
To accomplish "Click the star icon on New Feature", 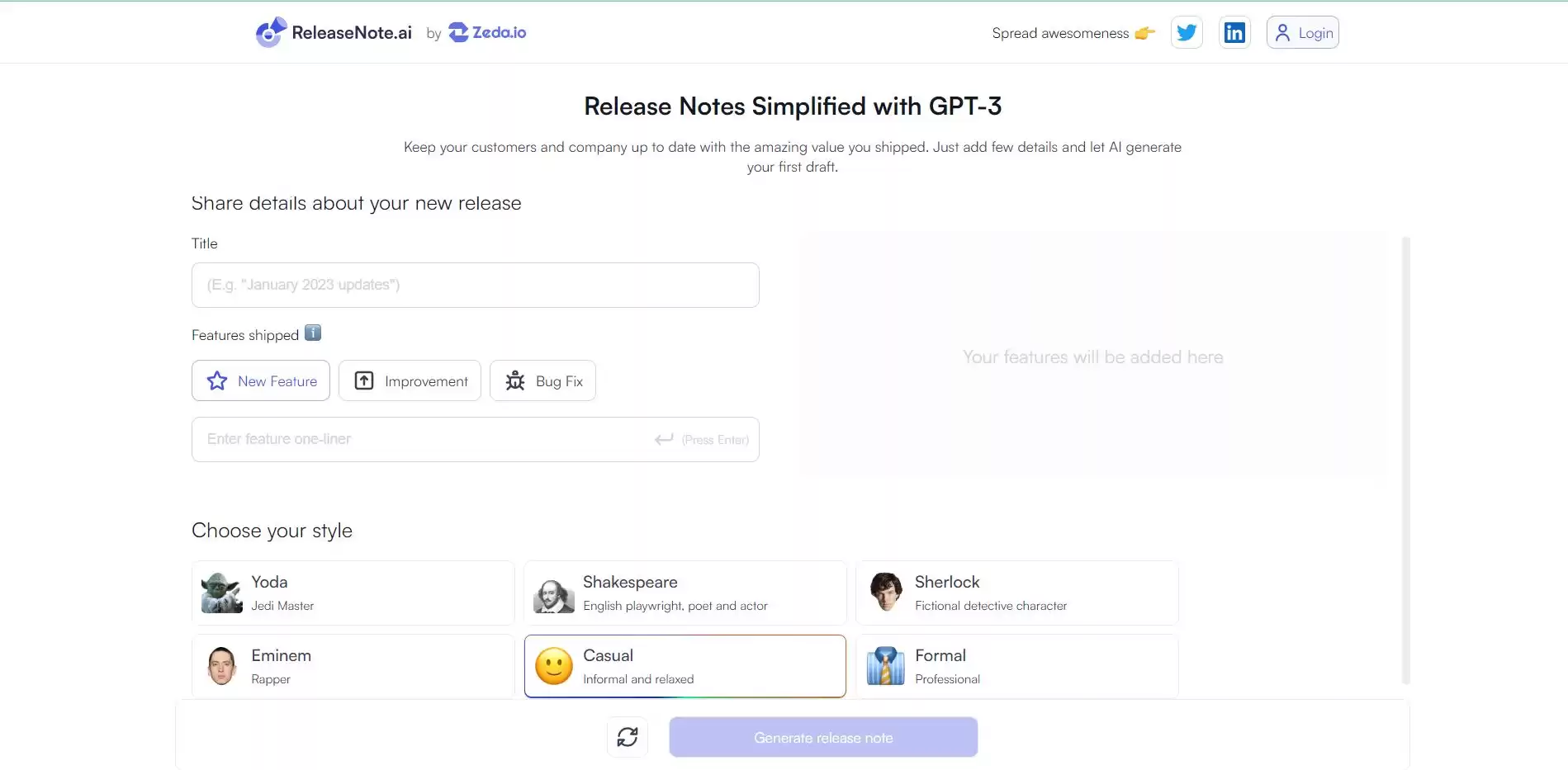I will [x=216, y=380].
